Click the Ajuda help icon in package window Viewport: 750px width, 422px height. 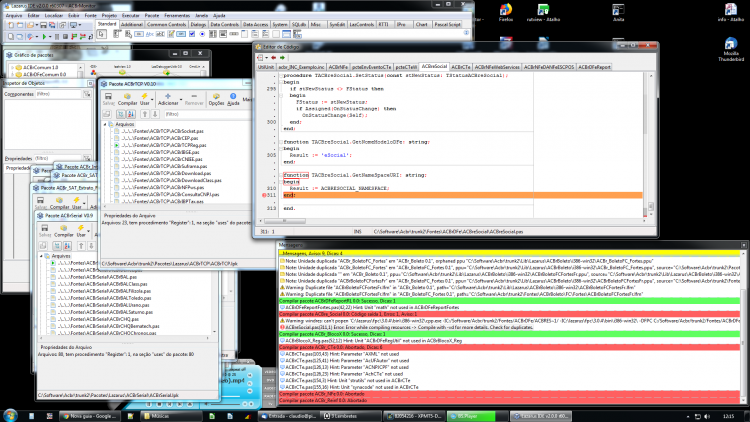coord(233,100)
